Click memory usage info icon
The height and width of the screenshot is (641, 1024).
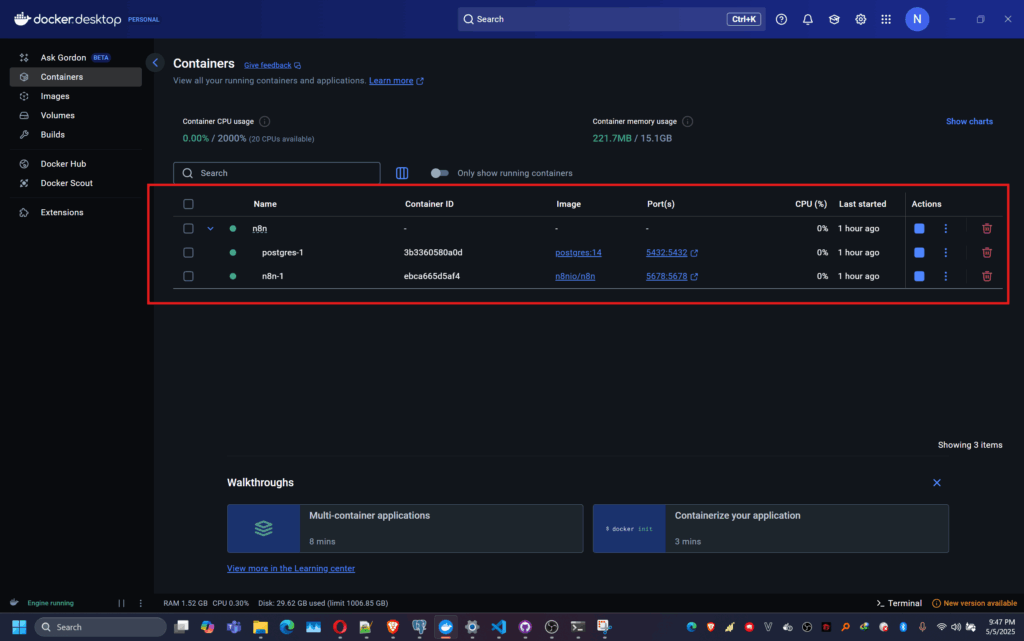coord(688,121)
